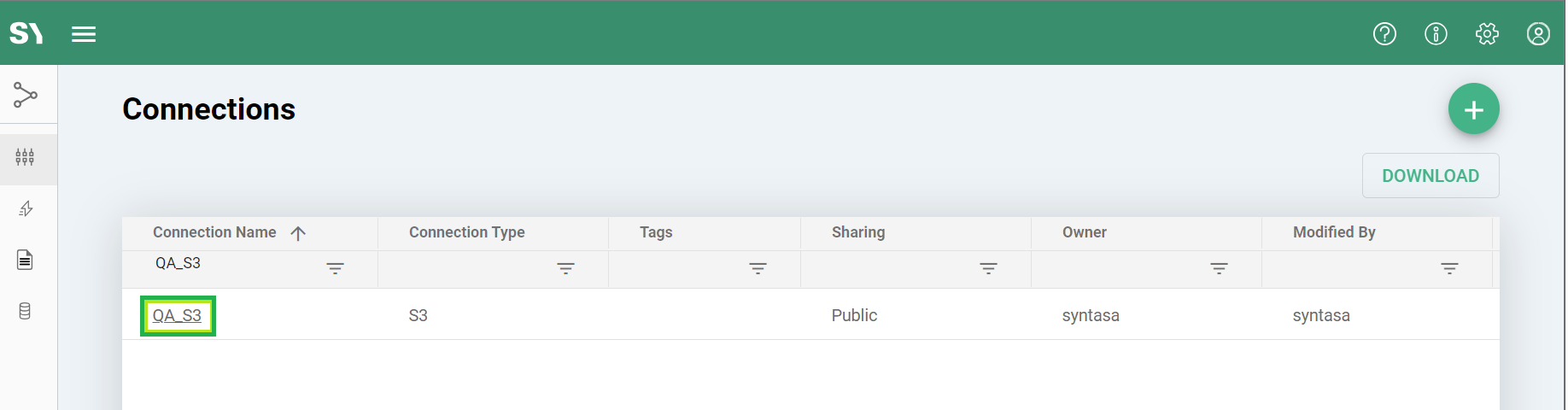Open the settings gear icon
This screenshot has width=1568, height=410.
[x=1487, y=34]
